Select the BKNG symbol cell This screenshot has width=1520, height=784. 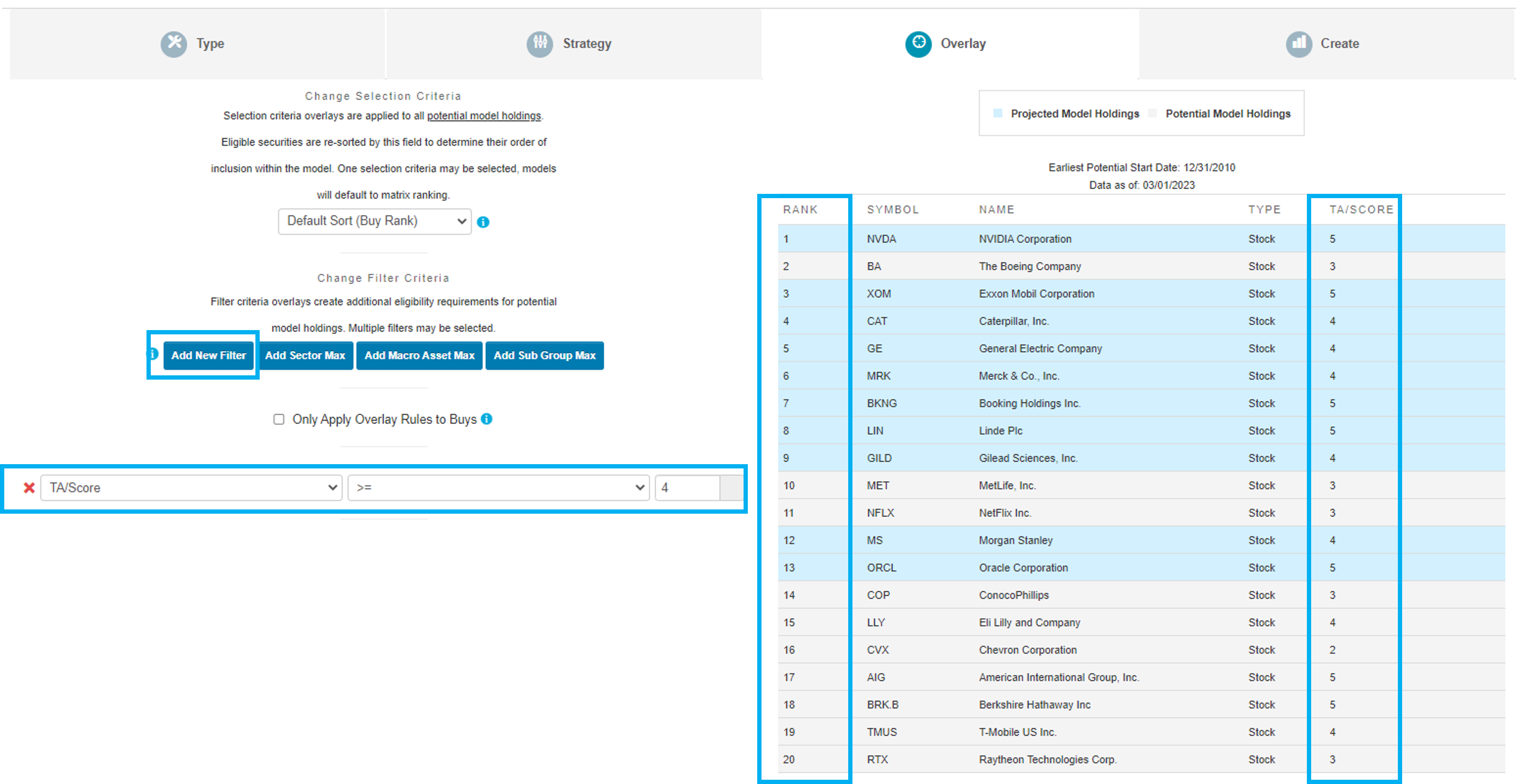882,404
